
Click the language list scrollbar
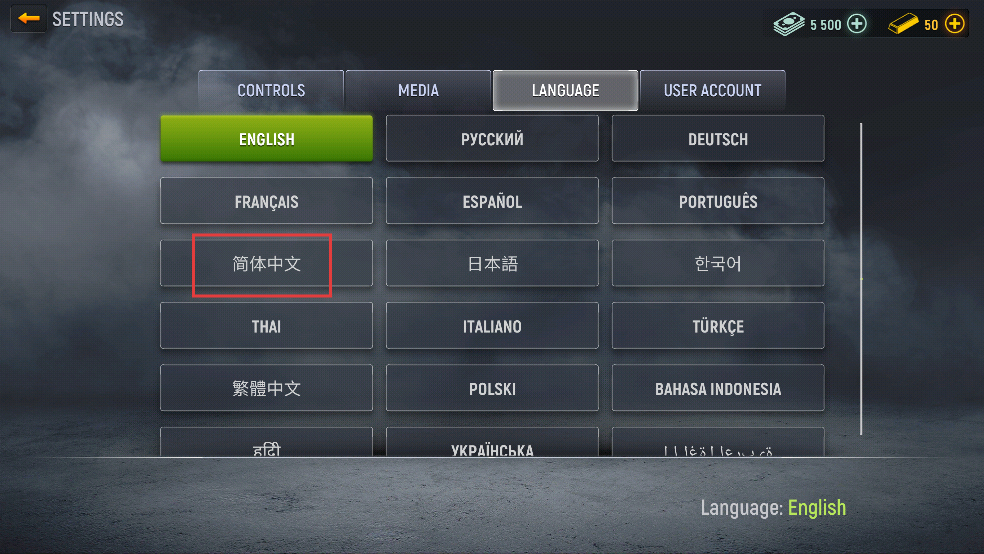[861, 279]
